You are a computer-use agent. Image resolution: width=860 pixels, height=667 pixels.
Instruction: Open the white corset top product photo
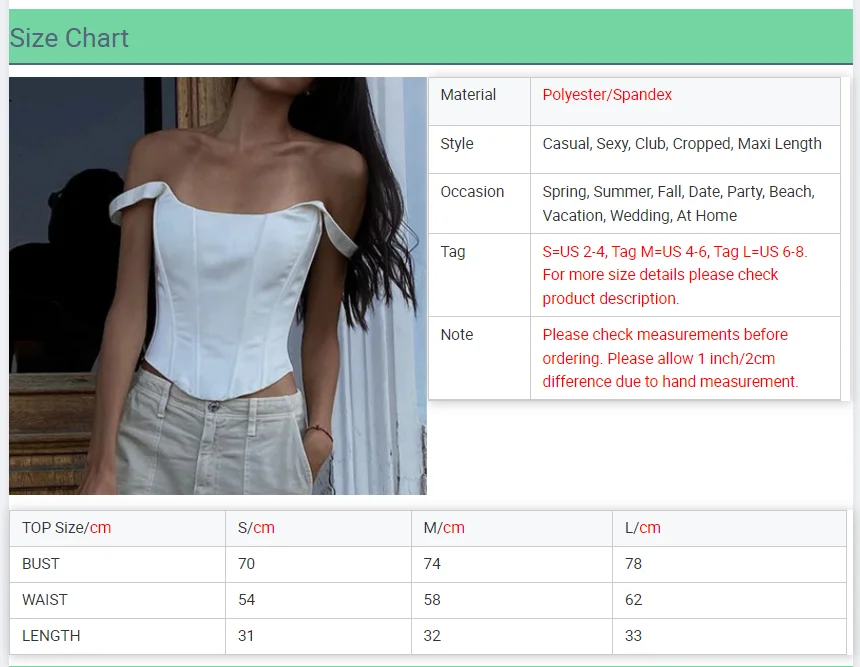pyautogui.click(x=217, y=286)
